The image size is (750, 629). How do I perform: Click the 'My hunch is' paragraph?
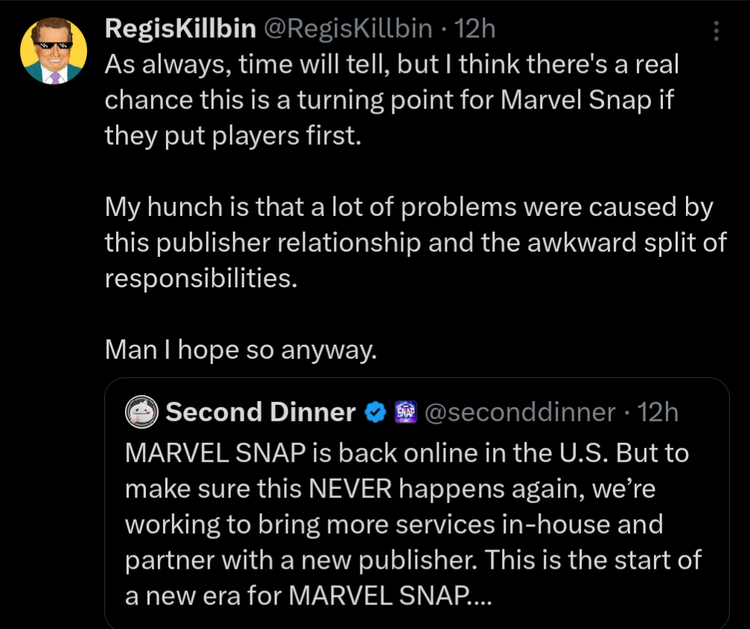point(416,243)
